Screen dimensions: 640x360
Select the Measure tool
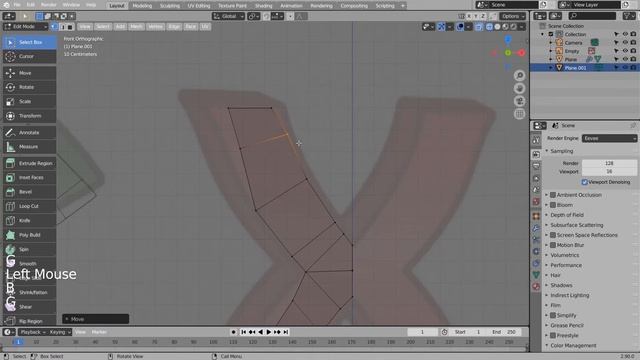coord(29,147)
